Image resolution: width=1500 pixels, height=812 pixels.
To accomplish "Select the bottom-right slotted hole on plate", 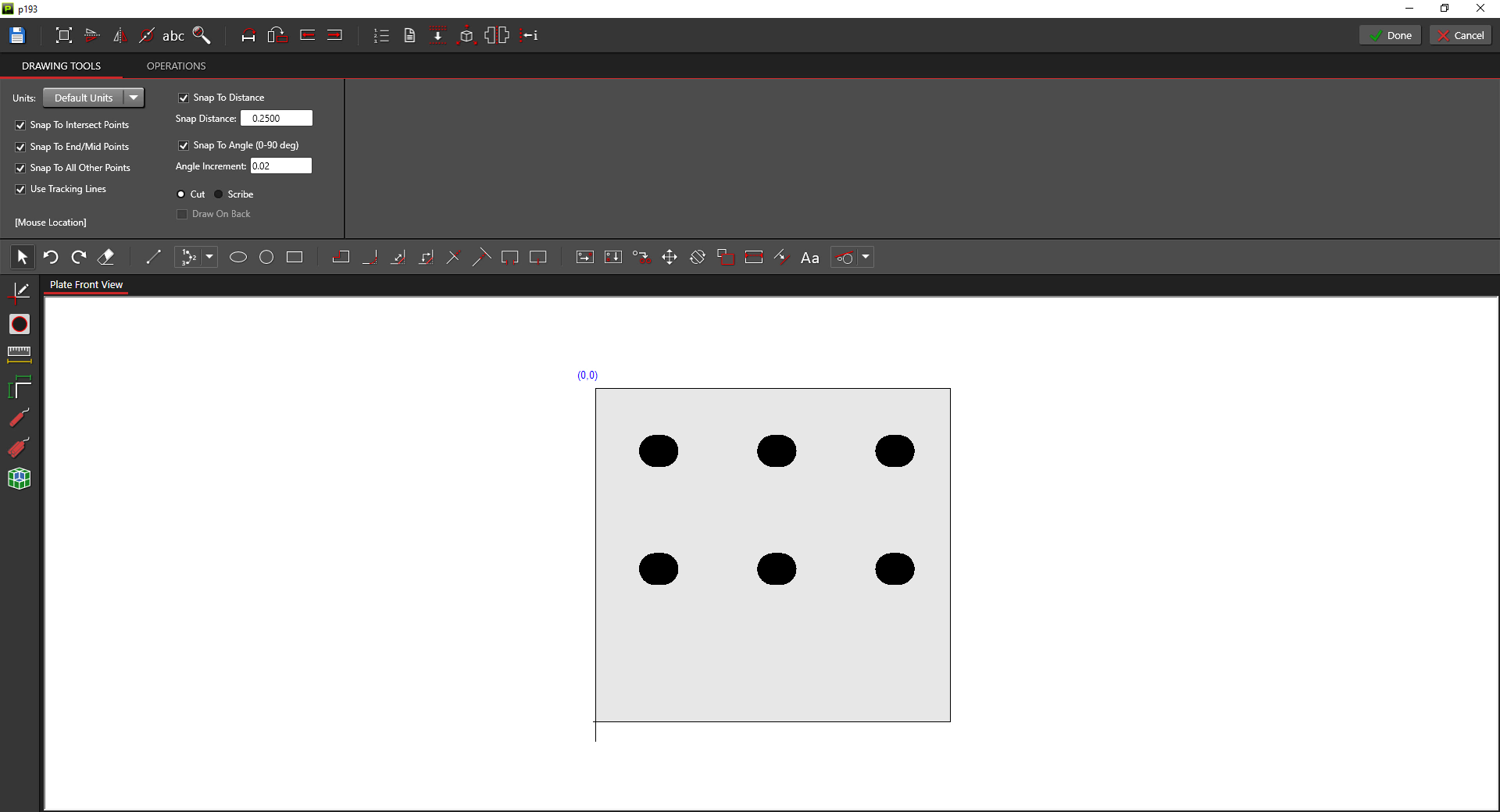I will (895, 568).
